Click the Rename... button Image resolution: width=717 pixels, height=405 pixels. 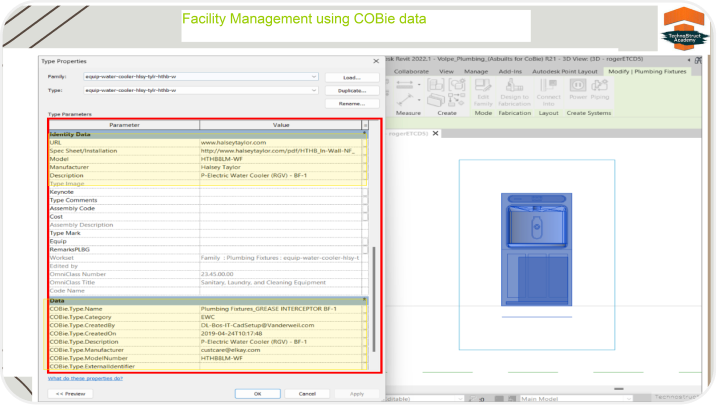(x=352, y=104)
